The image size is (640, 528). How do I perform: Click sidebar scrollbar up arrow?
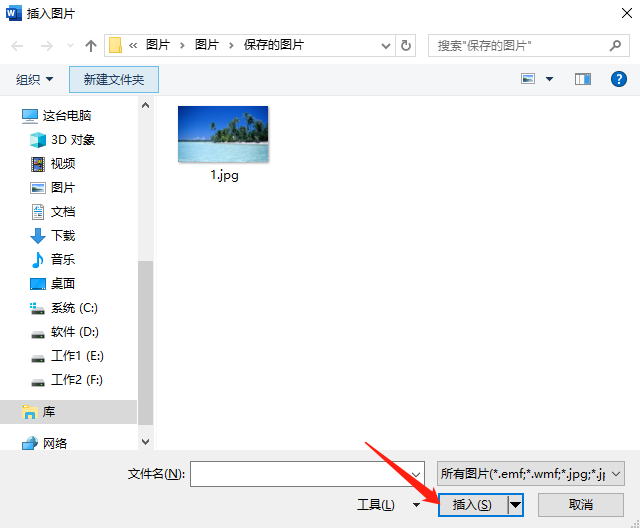(x=145, y=105)
